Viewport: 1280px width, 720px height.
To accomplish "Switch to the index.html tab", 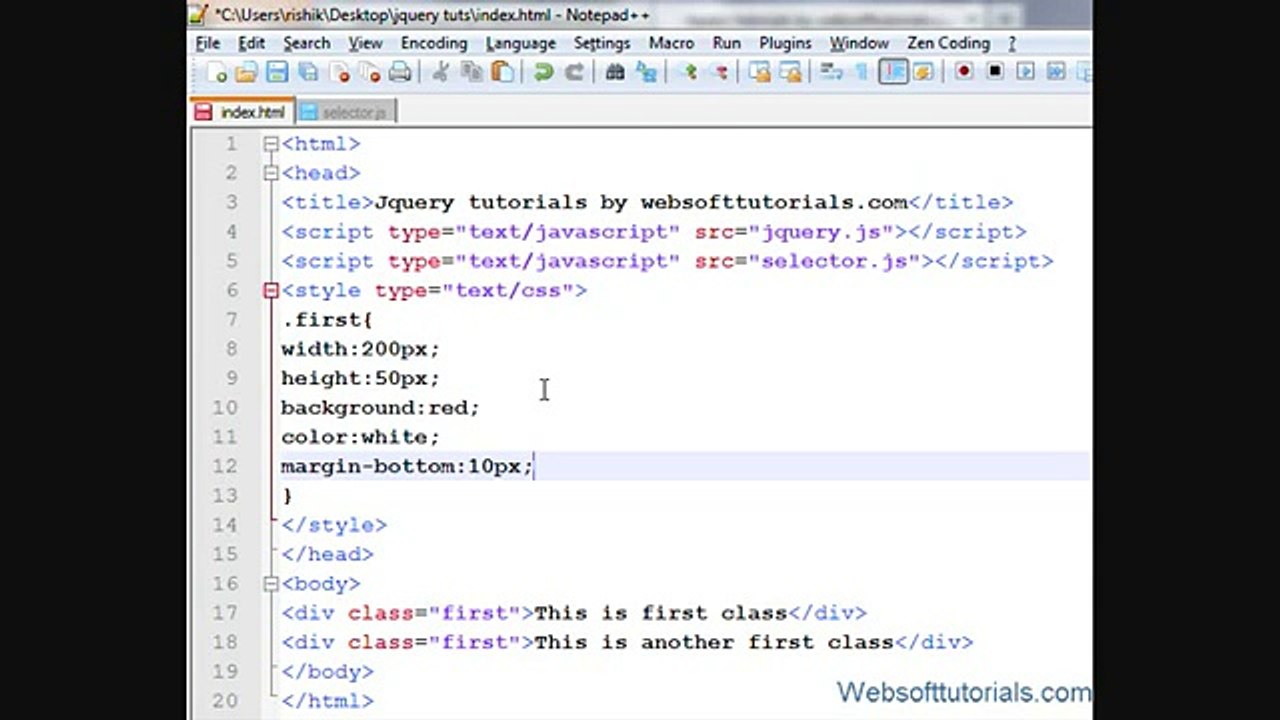I will [241, 112].
